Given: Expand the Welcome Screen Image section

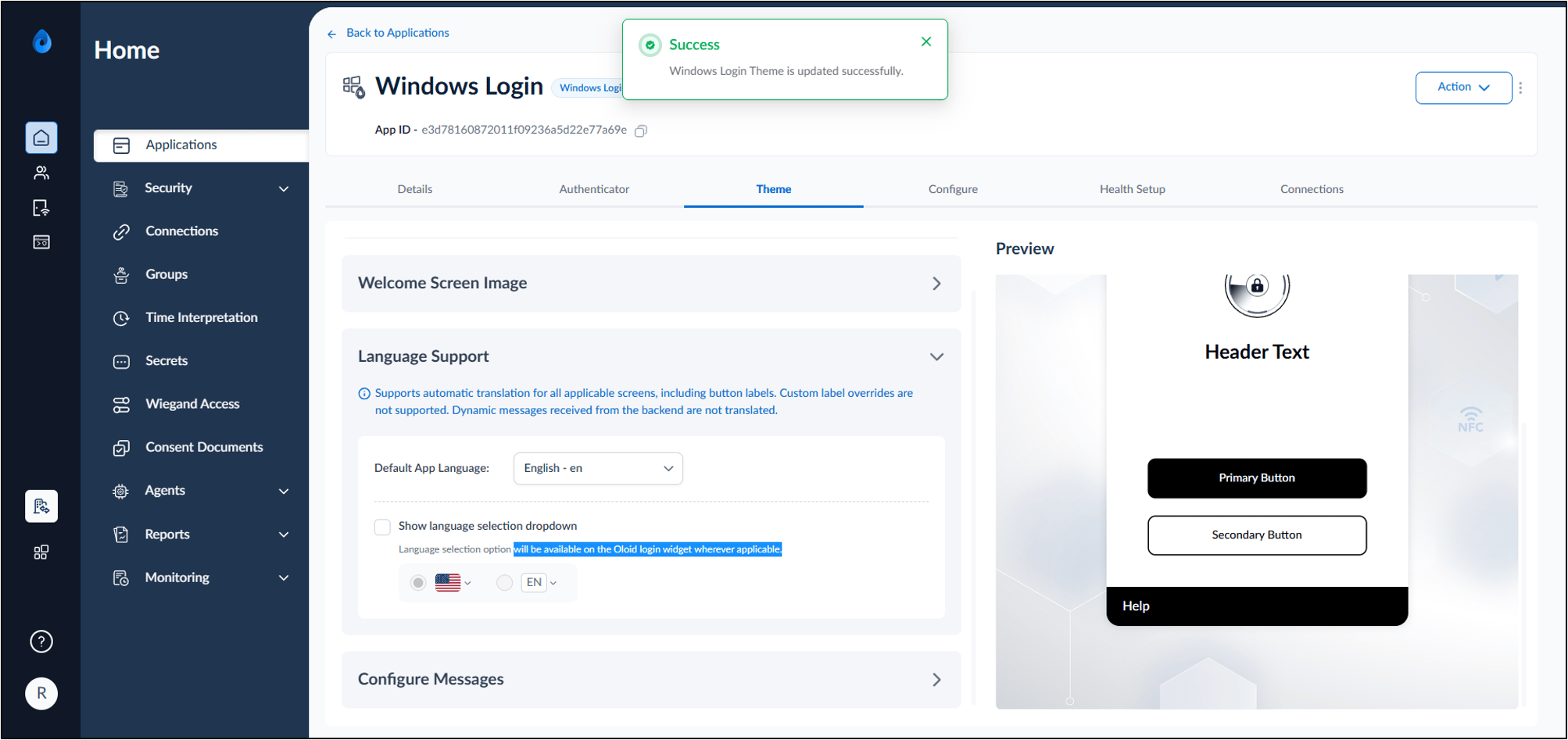Looking at the screenshot, I should [x=651, y=284].
